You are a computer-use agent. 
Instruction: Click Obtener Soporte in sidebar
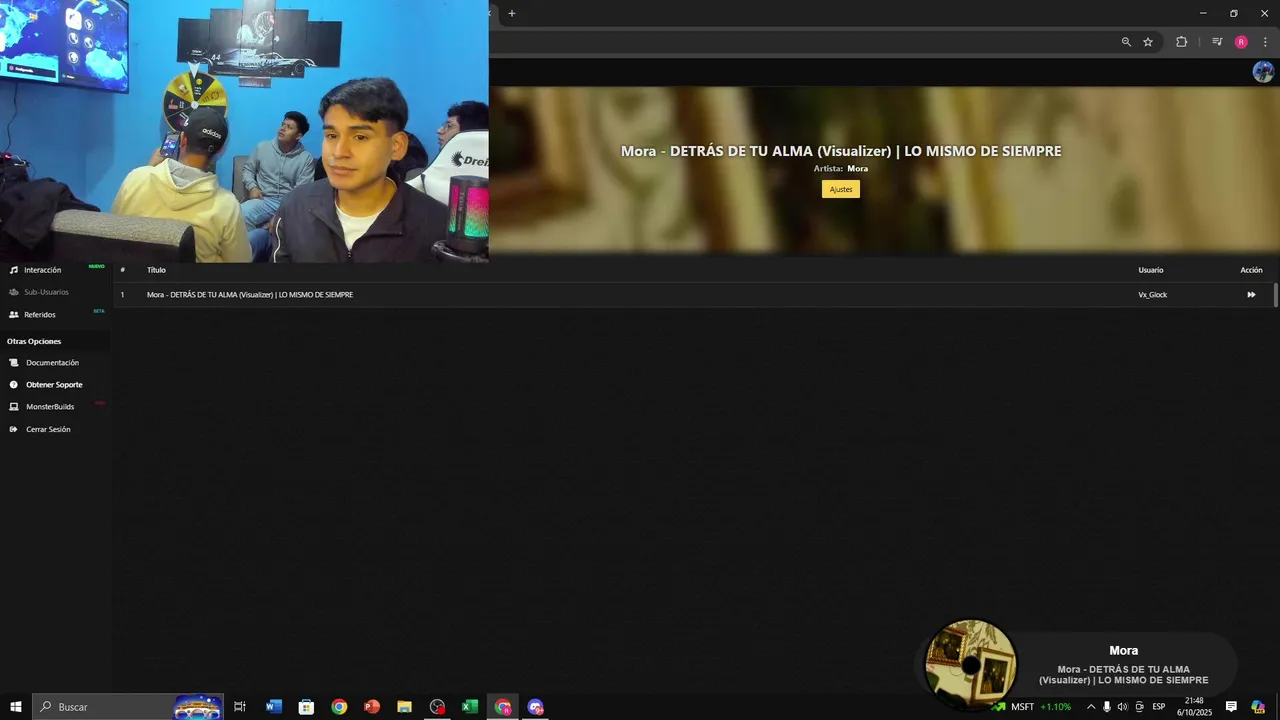(55, 384)
